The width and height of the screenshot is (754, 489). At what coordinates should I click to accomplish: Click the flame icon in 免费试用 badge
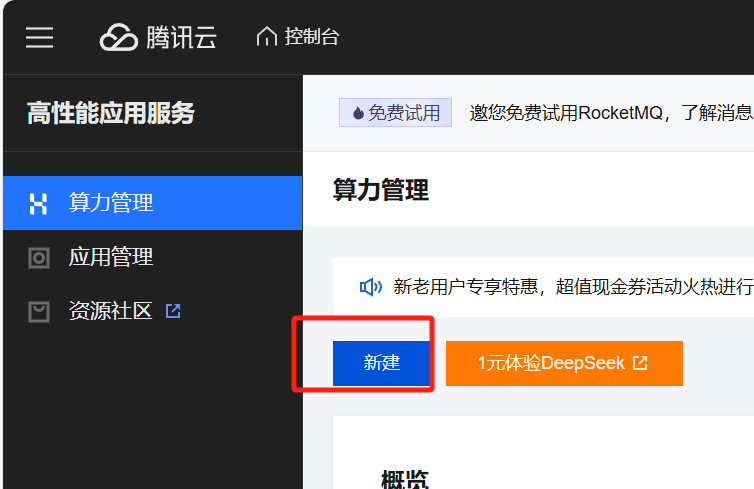(x=358, y=113)
